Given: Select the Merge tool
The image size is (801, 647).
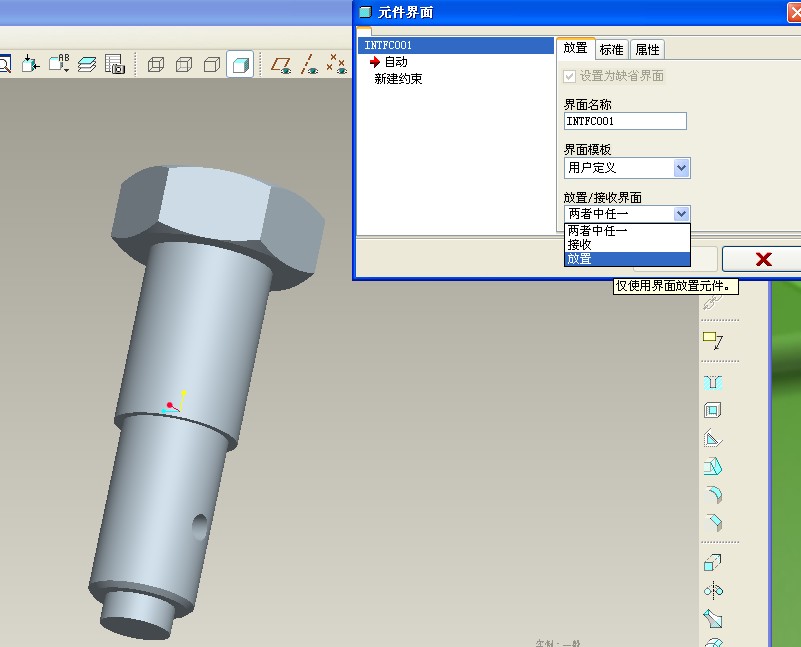Looking at the screenshot, I should click(x=713, y=618).
